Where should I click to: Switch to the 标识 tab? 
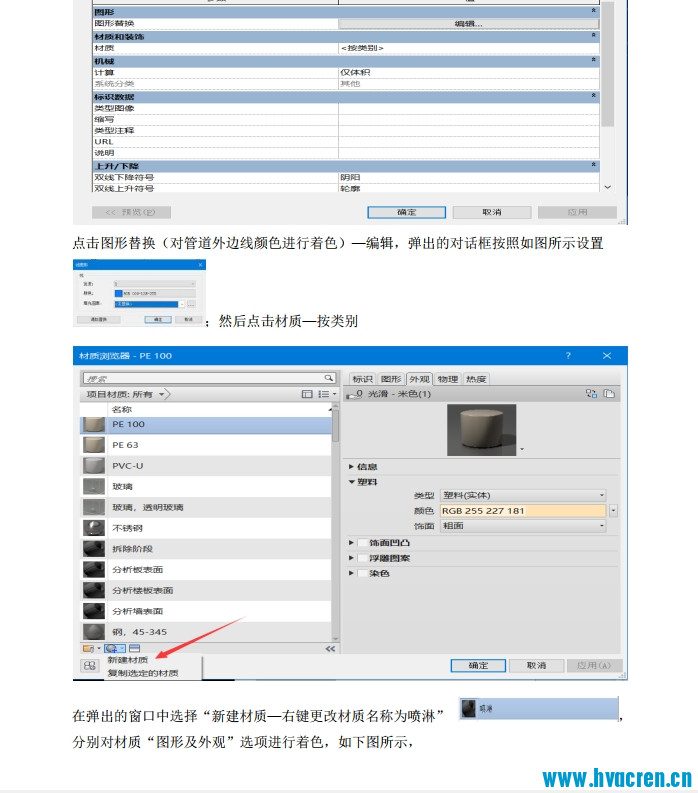[362, 379]
